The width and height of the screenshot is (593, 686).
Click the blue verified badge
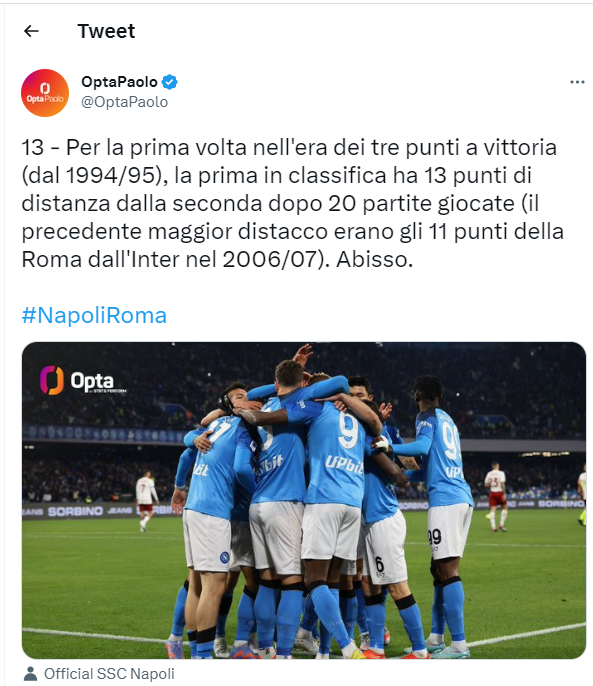pyautogui.click(x=170, y=82)
